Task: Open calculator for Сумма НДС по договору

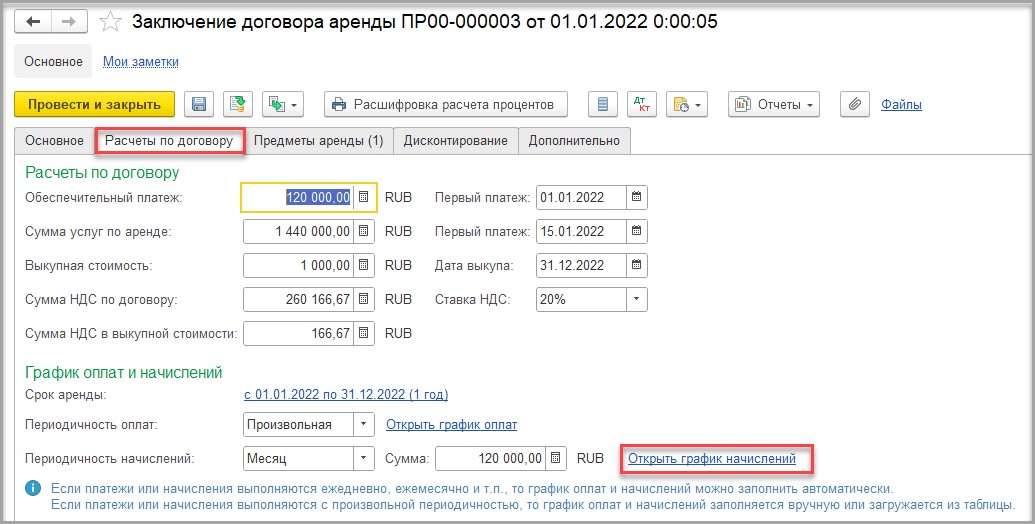Action: [363, 299]
